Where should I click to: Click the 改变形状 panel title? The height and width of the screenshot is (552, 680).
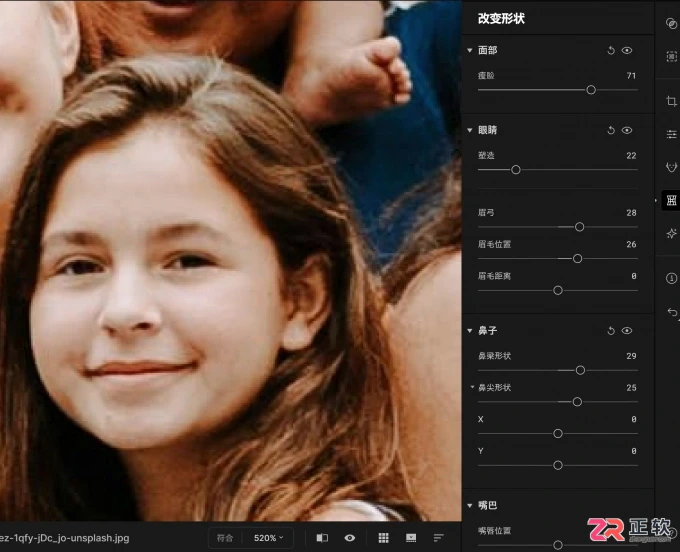point(501,18)
